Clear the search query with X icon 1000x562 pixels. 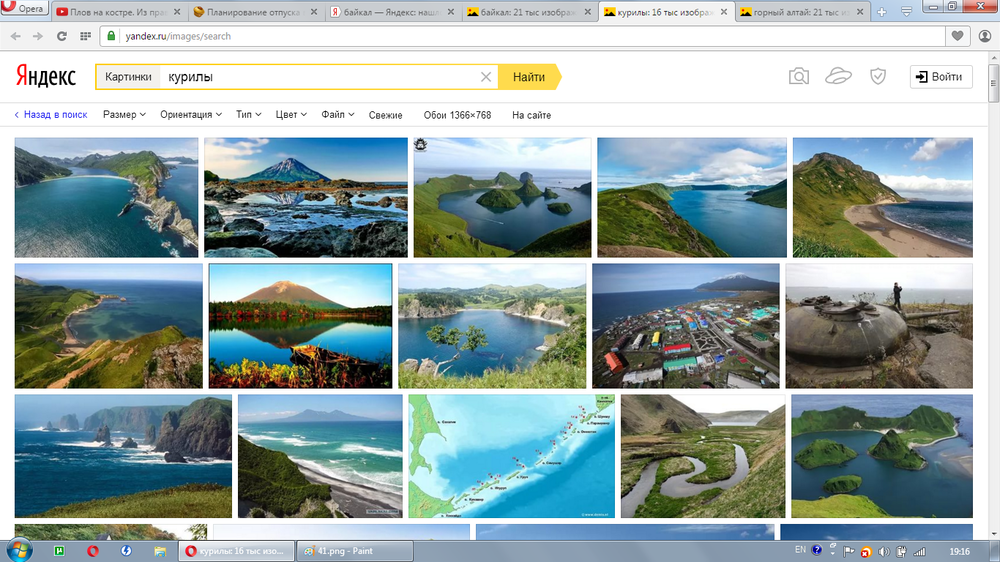pos(486,77)
